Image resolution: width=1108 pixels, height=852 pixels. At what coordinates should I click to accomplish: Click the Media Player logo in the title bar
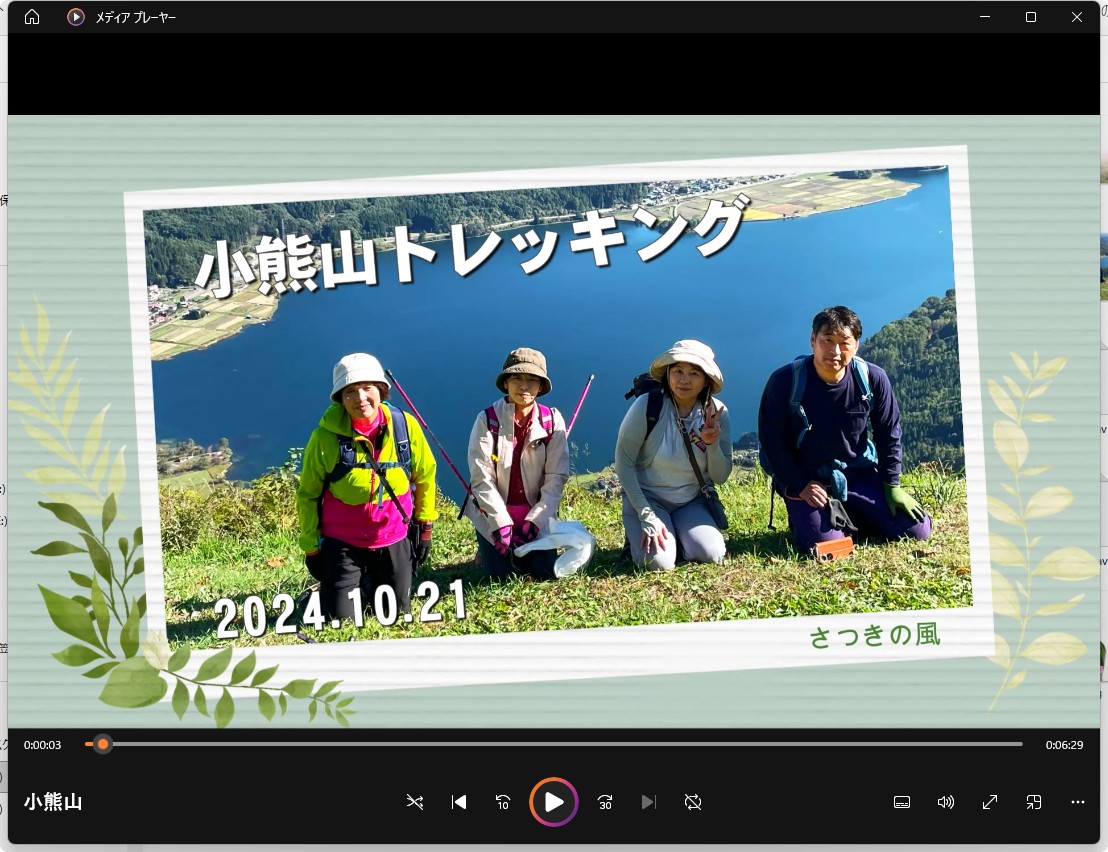pyautogui.click(x=75, y=17)
